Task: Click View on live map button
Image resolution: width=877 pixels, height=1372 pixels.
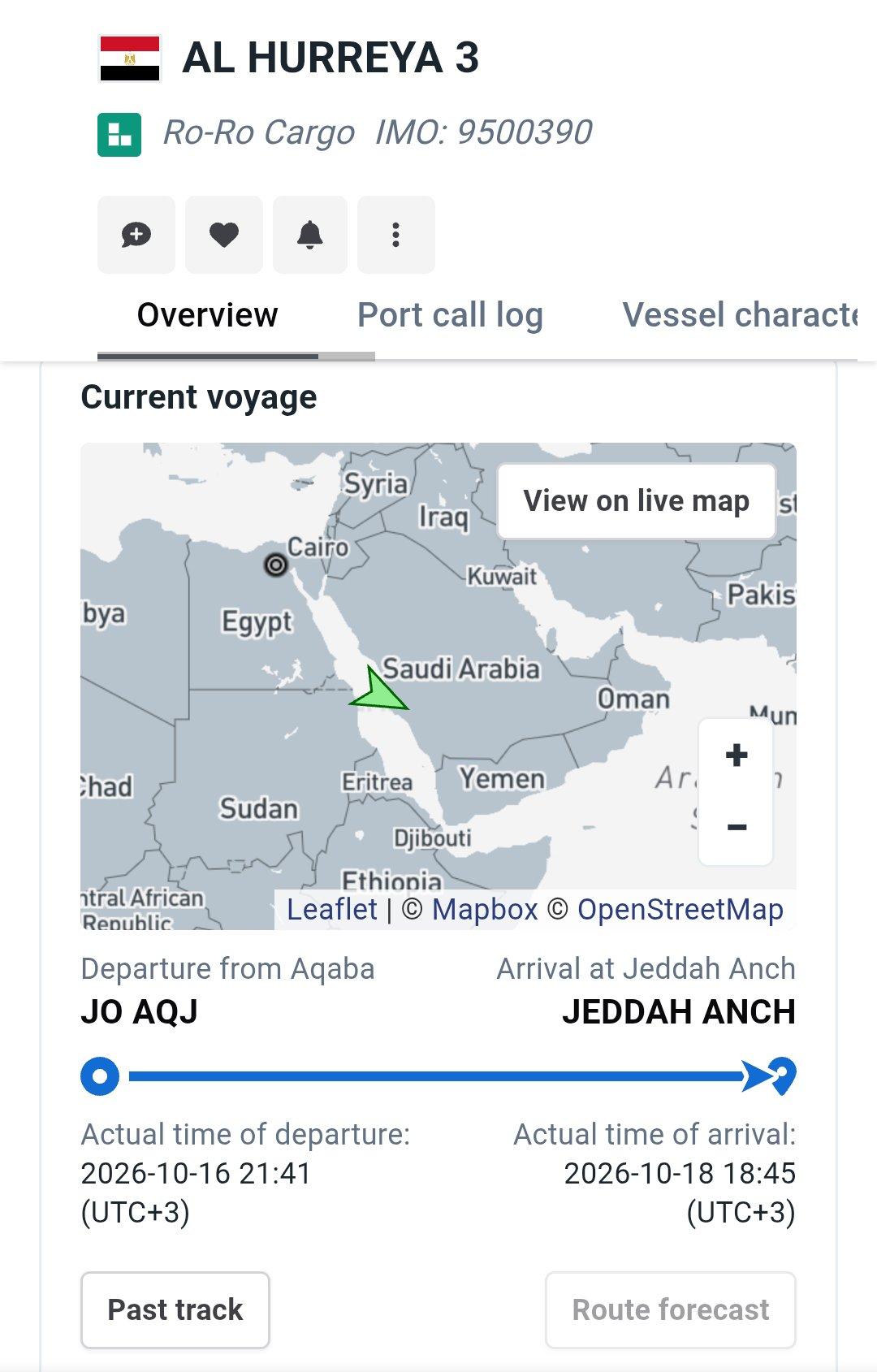Action: pyautogui.click(x=637, y=501)
